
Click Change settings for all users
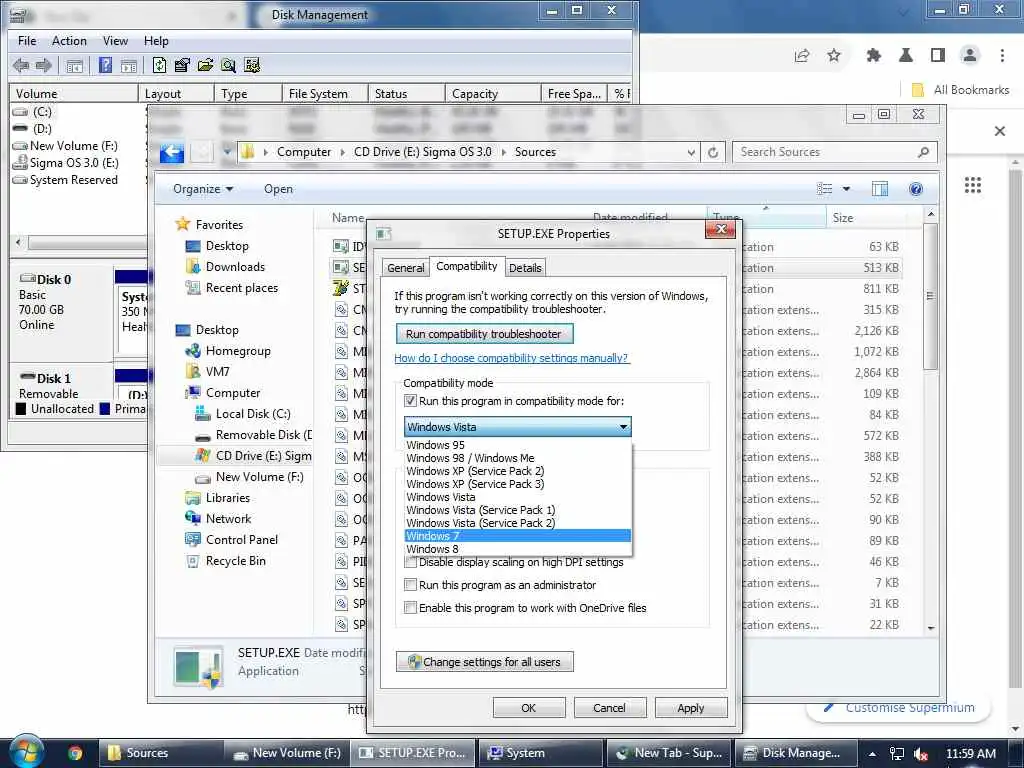484,662
